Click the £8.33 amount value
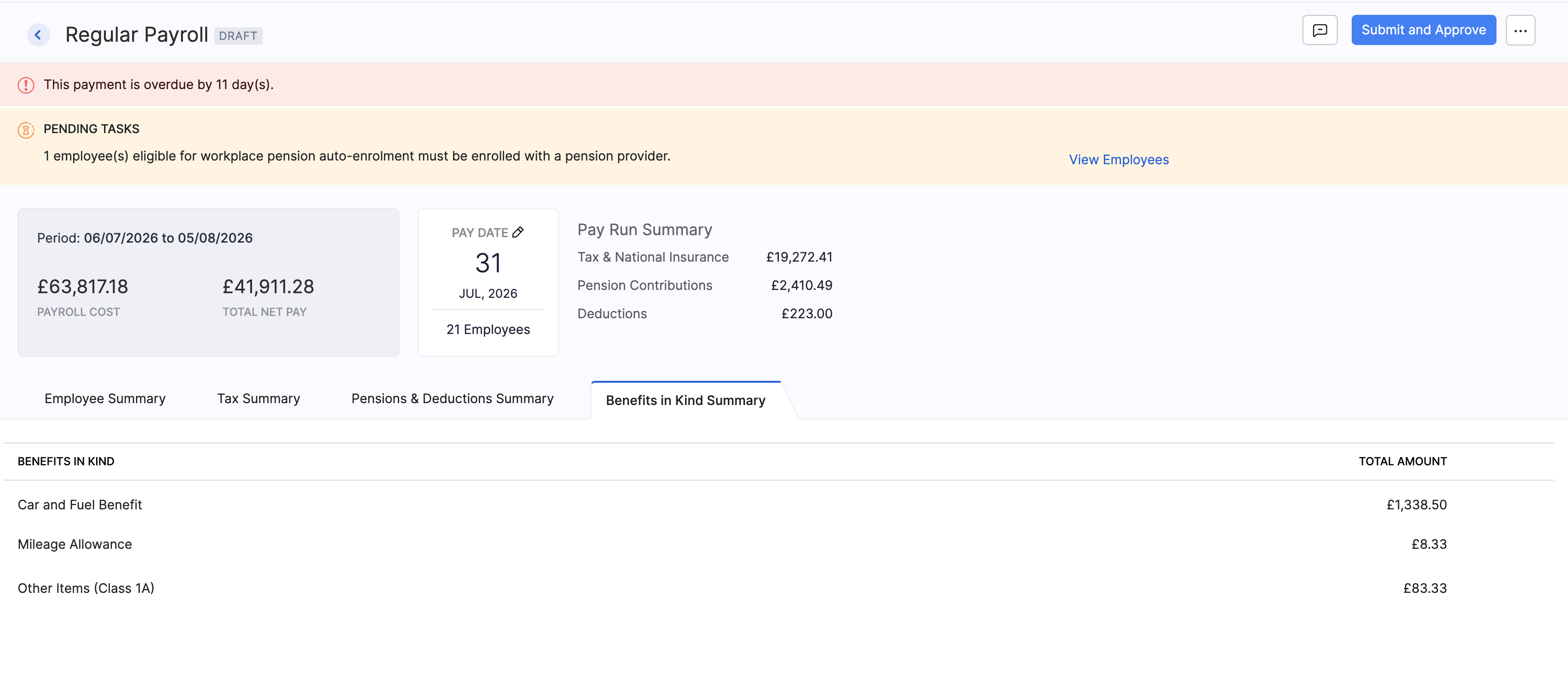This screenshot has height=694, width=1568. tap(1429, 544)
